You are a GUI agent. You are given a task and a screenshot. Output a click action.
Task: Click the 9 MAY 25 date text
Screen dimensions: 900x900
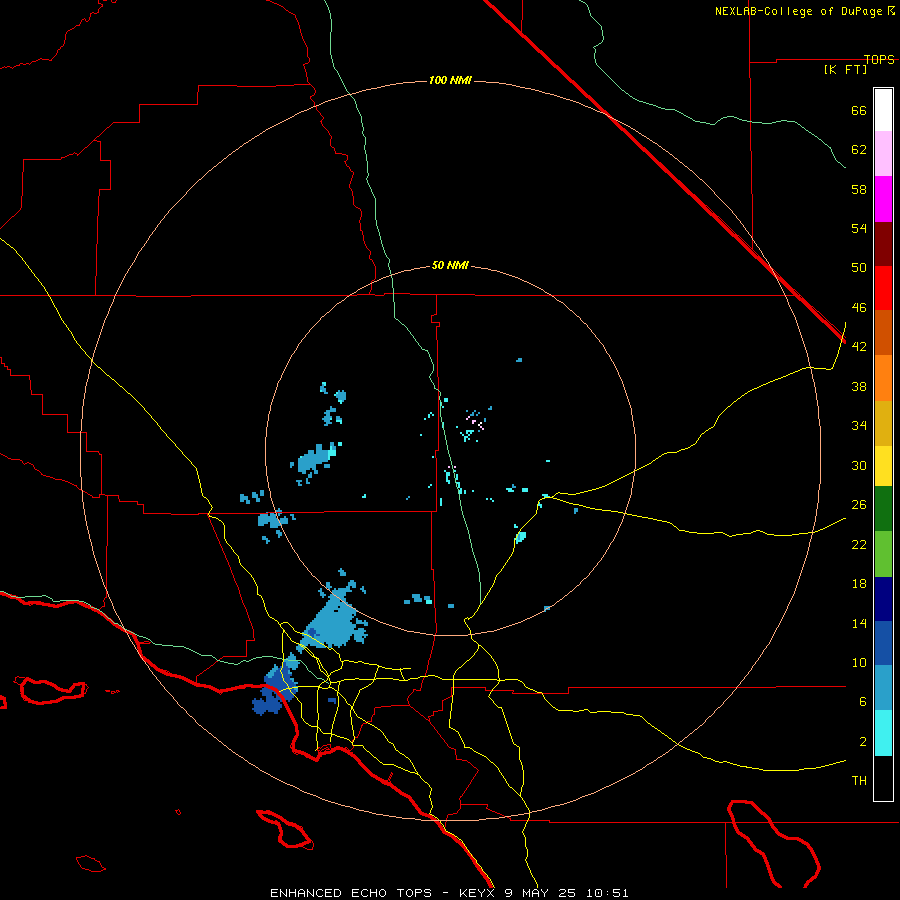click(x=540, y=893)
